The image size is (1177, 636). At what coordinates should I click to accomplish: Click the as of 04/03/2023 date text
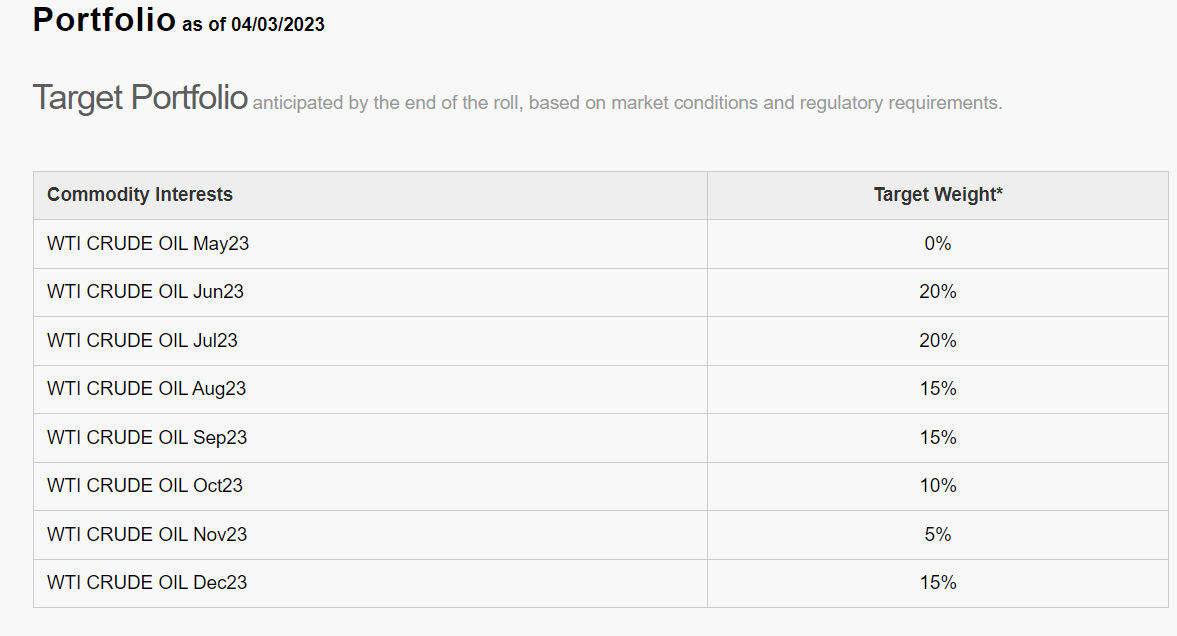click(x=253, y=25)
